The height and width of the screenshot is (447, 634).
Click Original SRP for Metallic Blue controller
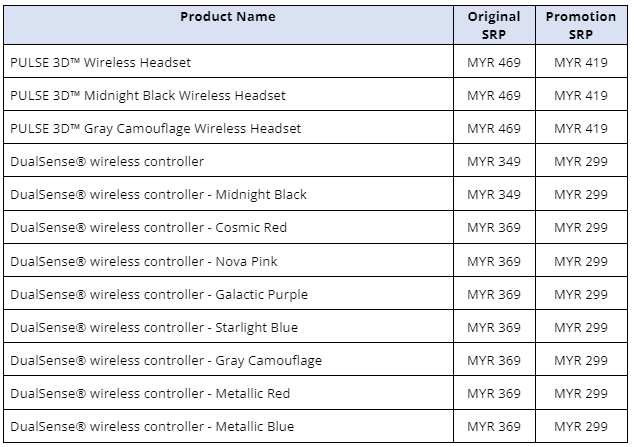494,427
